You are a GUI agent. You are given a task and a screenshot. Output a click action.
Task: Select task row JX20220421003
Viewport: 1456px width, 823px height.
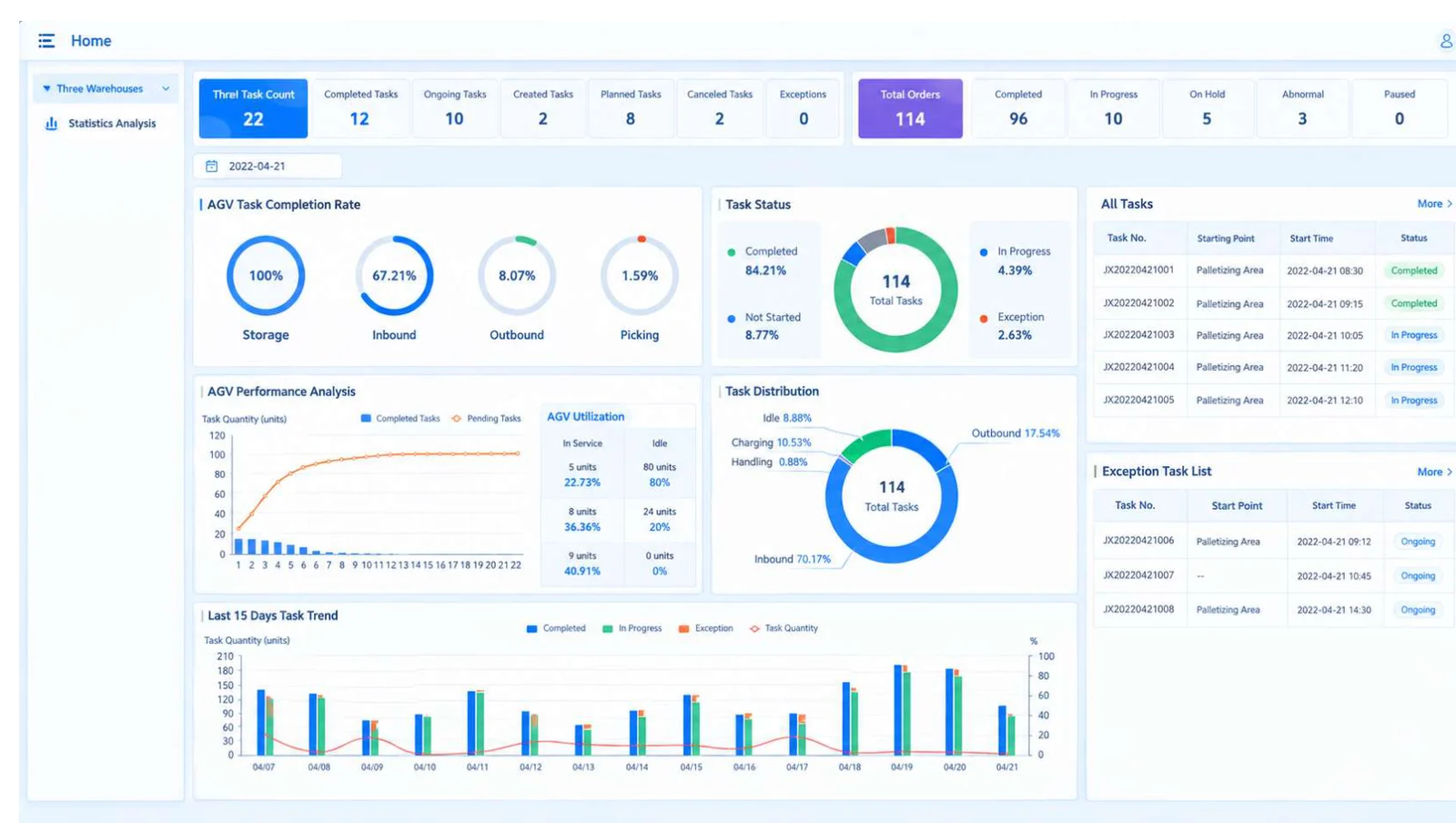click(x=1274, y=335)
